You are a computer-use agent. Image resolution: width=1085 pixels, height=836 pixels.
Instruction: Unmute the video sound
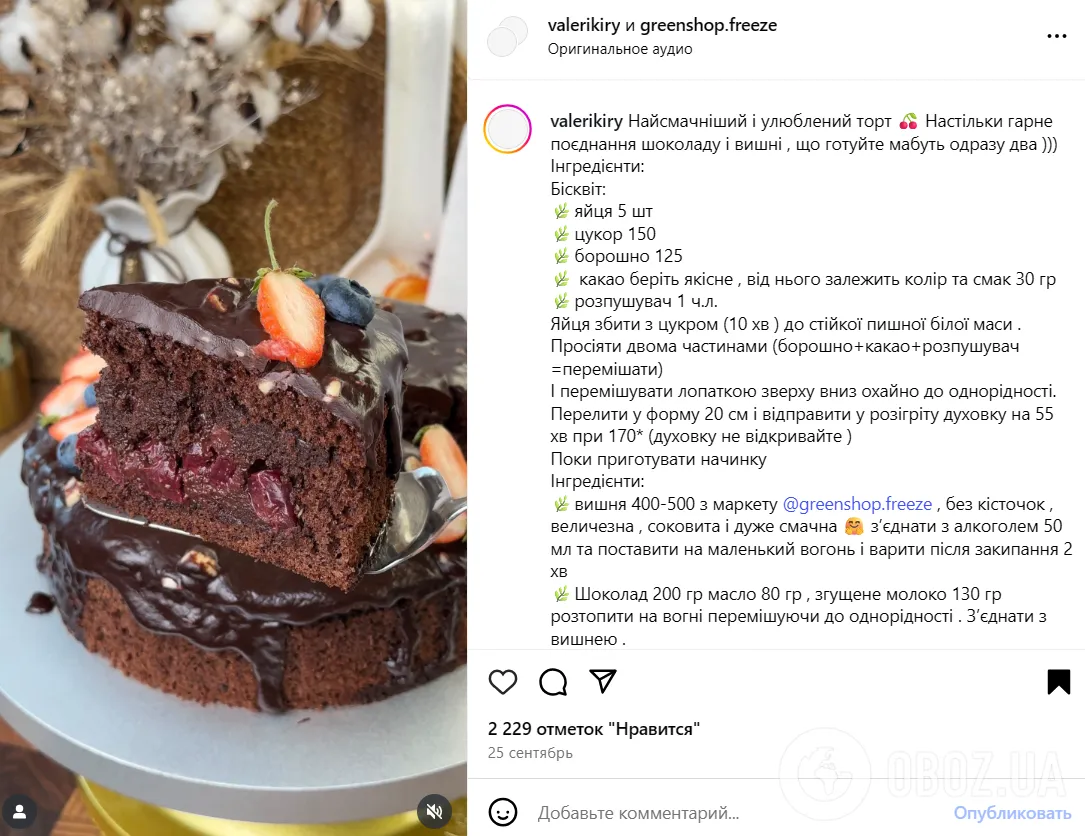(x=435, y=811)
